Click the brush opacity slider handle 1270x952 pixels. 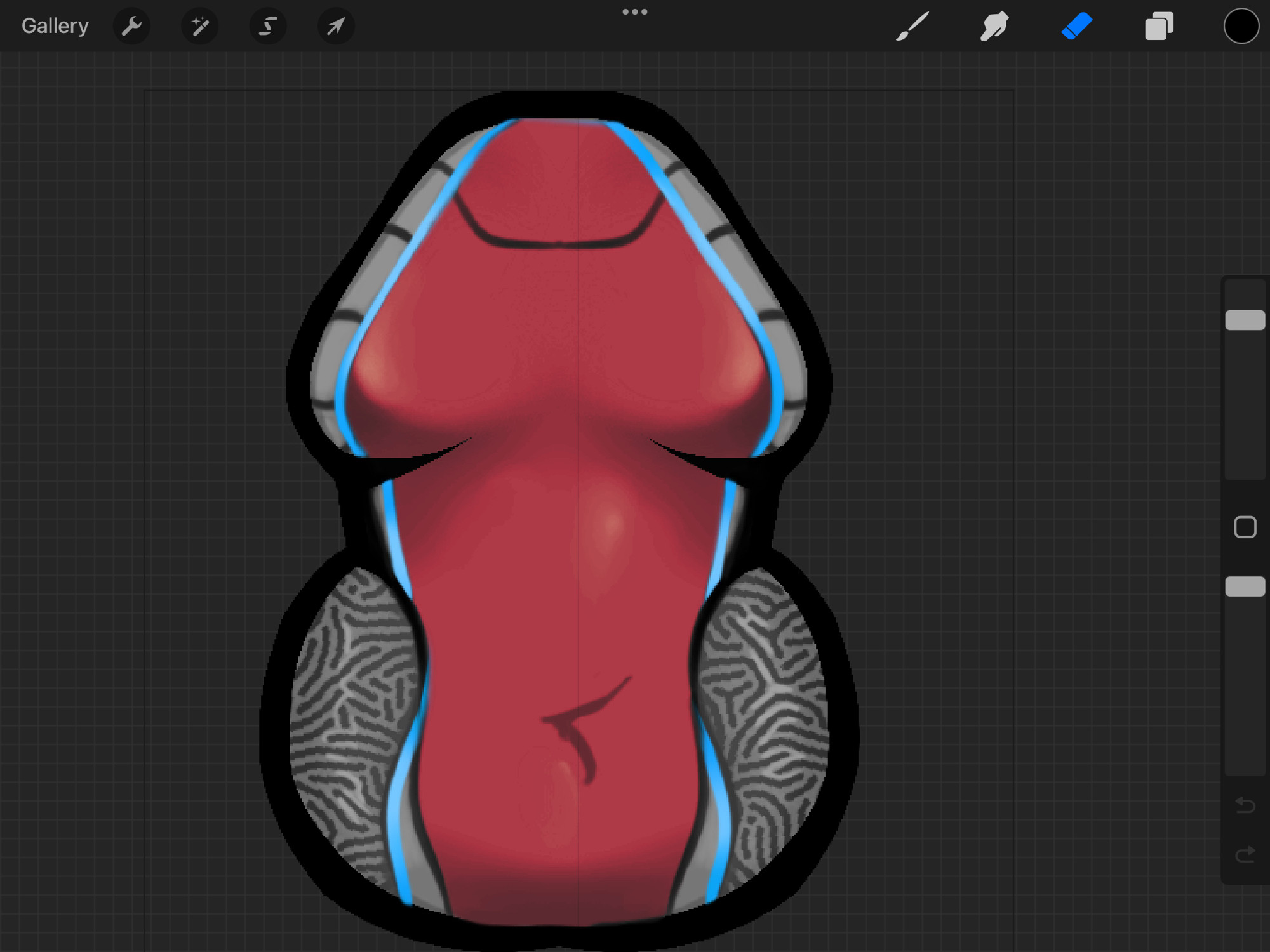click(x=1245, y=586)
